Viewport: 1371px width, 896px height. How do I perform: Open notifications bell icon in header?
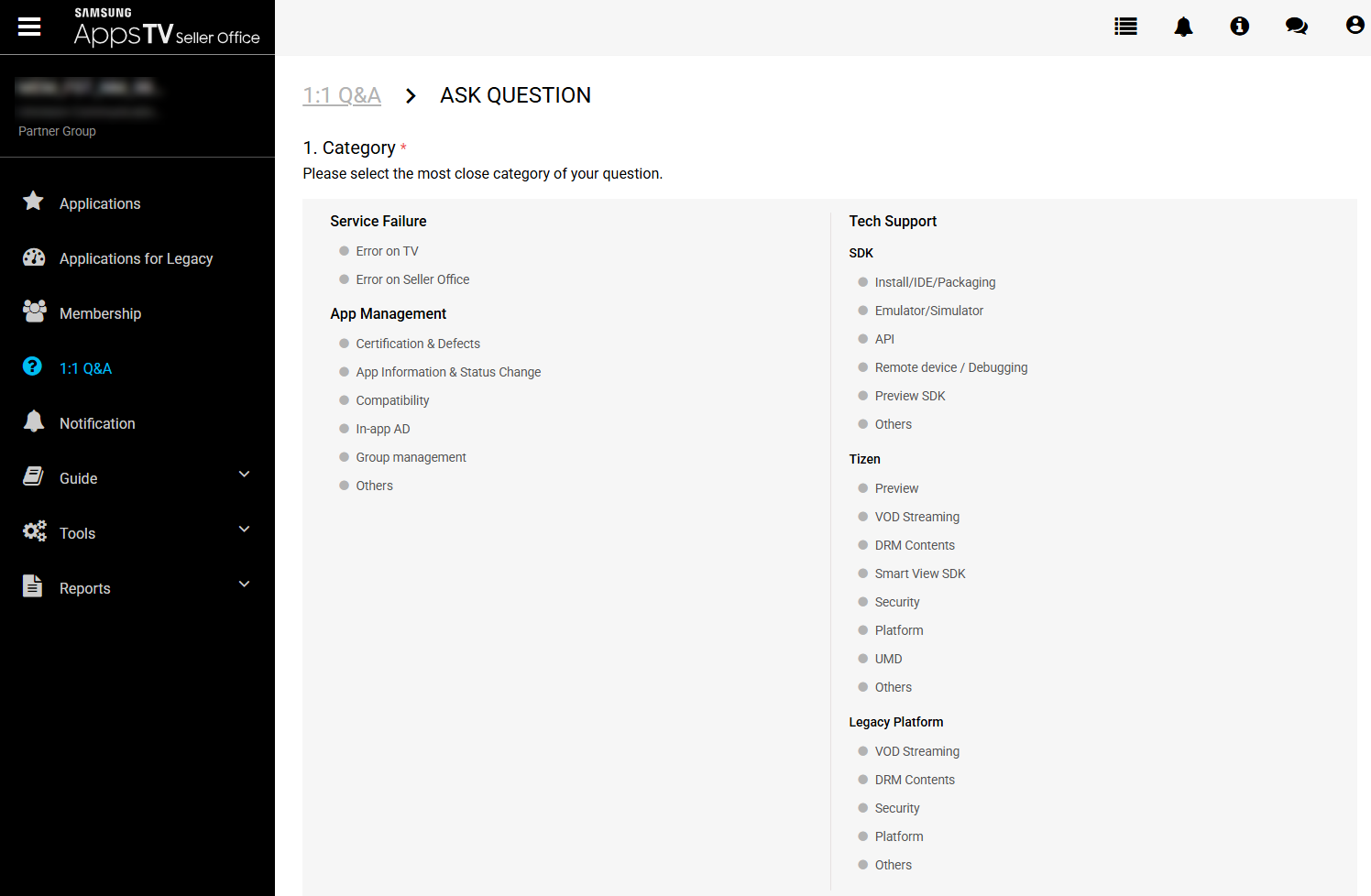tap(1183, 27)
